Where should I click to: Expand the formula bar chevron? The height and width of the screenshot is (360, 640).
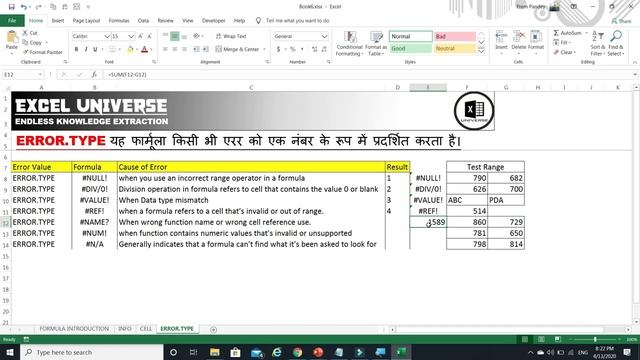[x=635, y=75]
